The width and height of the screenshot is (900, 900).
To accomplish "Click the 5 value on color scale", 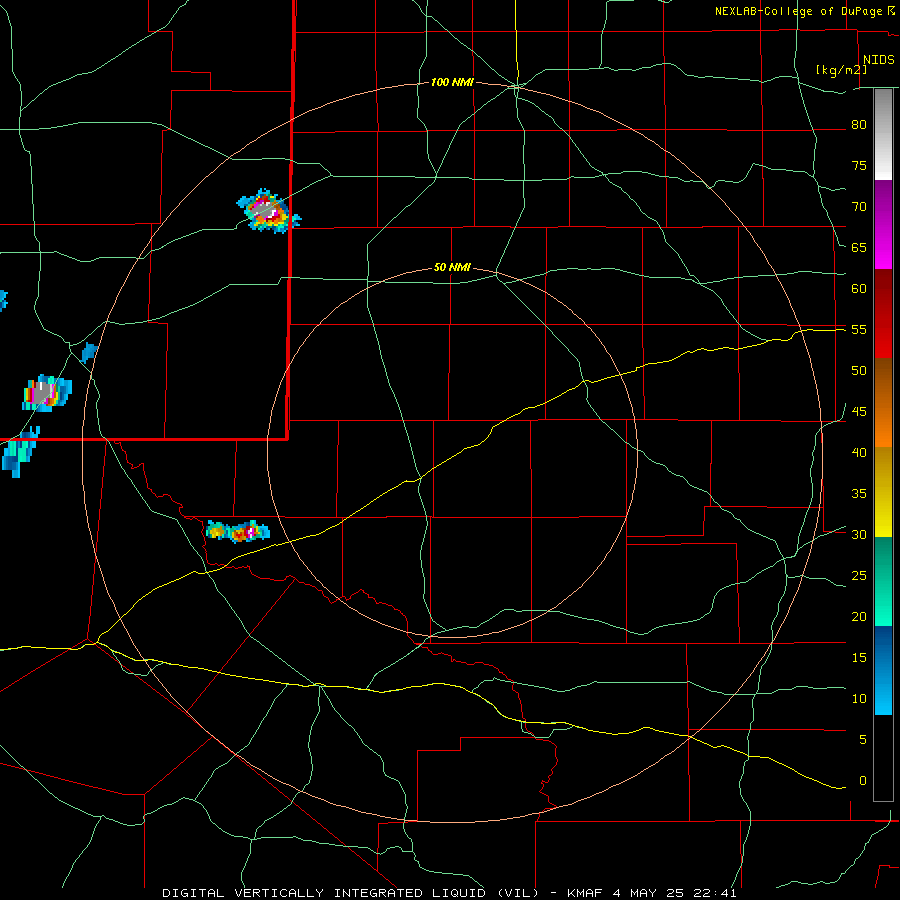I will coord(863,739).
